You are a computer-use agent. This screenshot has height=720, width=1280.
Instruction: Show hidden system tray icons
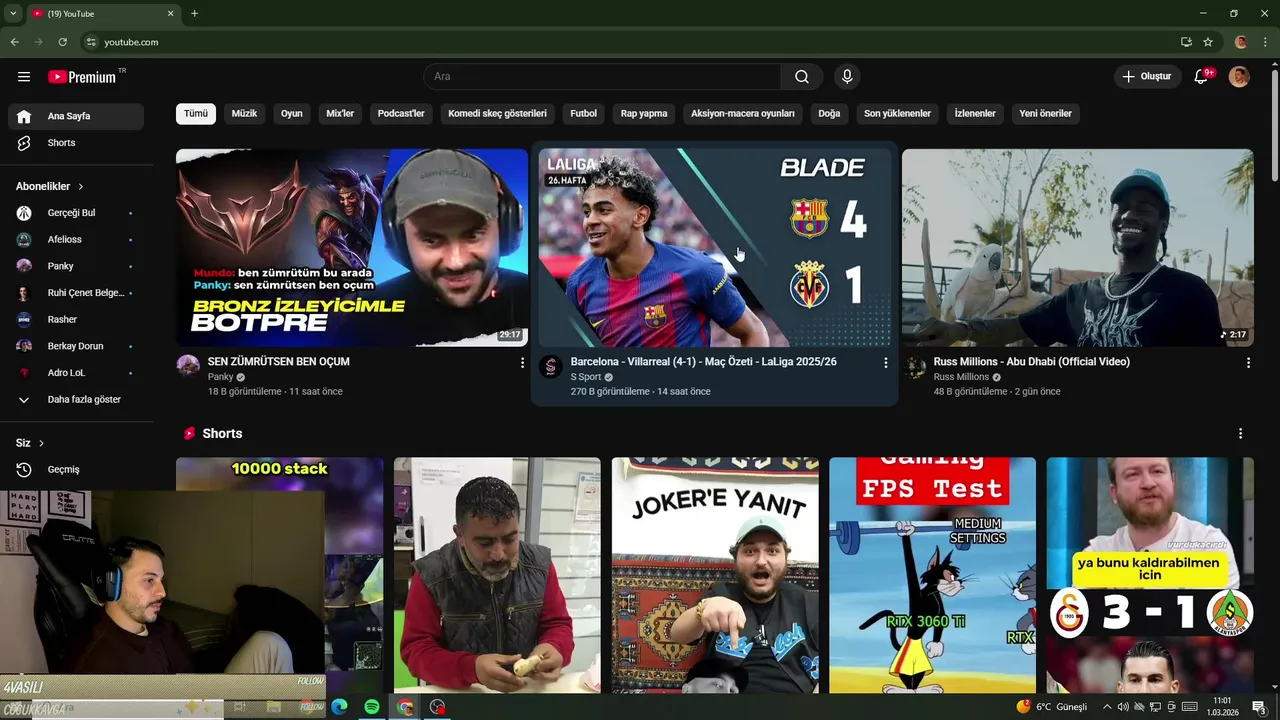point(1107,707)
